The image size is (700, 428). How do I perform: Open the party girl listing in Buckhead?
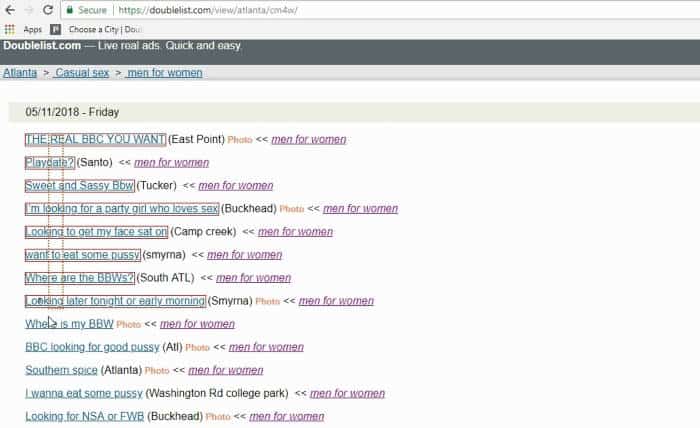click(121, 208)
